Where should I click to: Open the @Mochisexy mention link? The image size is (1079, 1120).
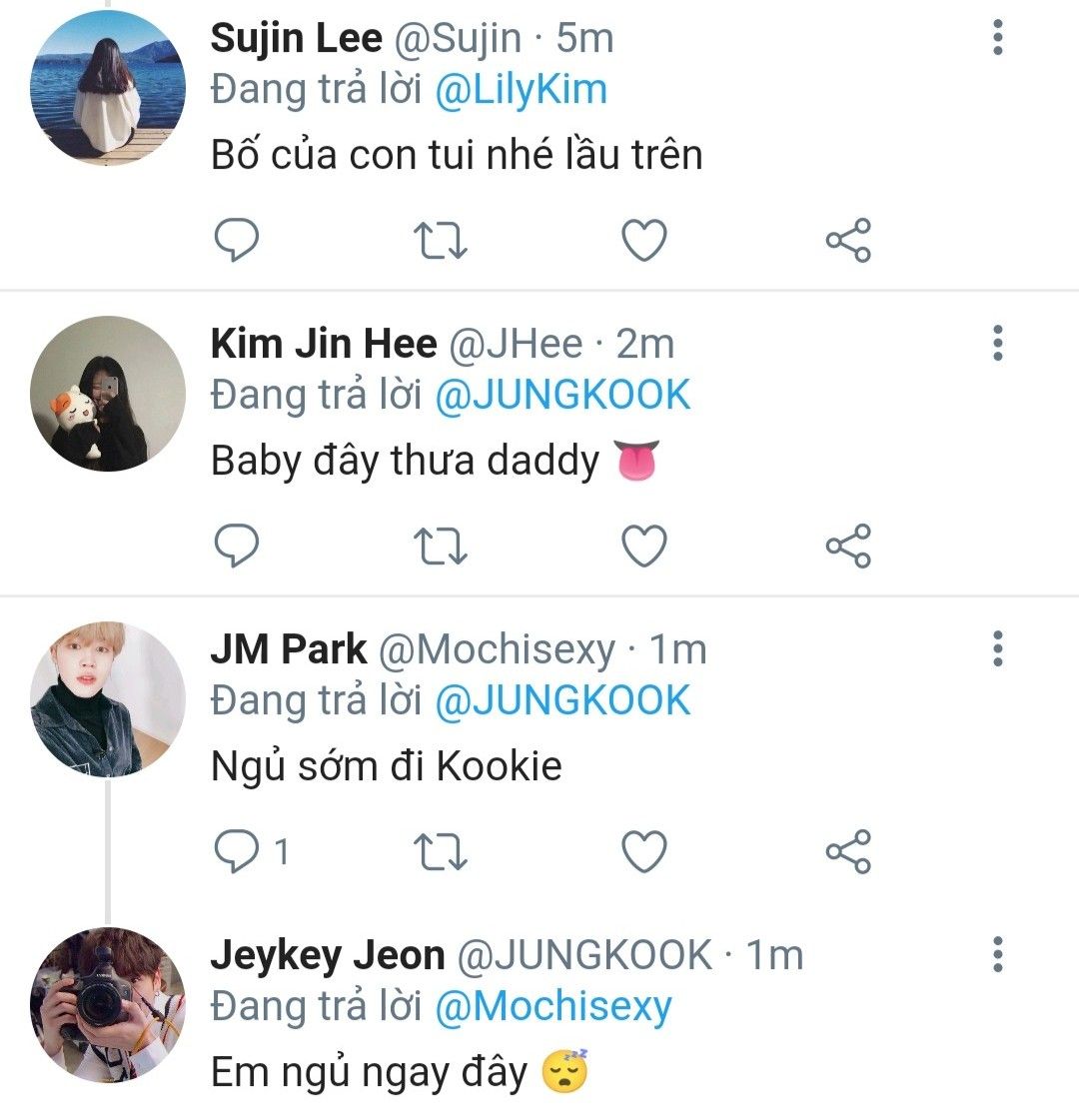pos(553,1007)
